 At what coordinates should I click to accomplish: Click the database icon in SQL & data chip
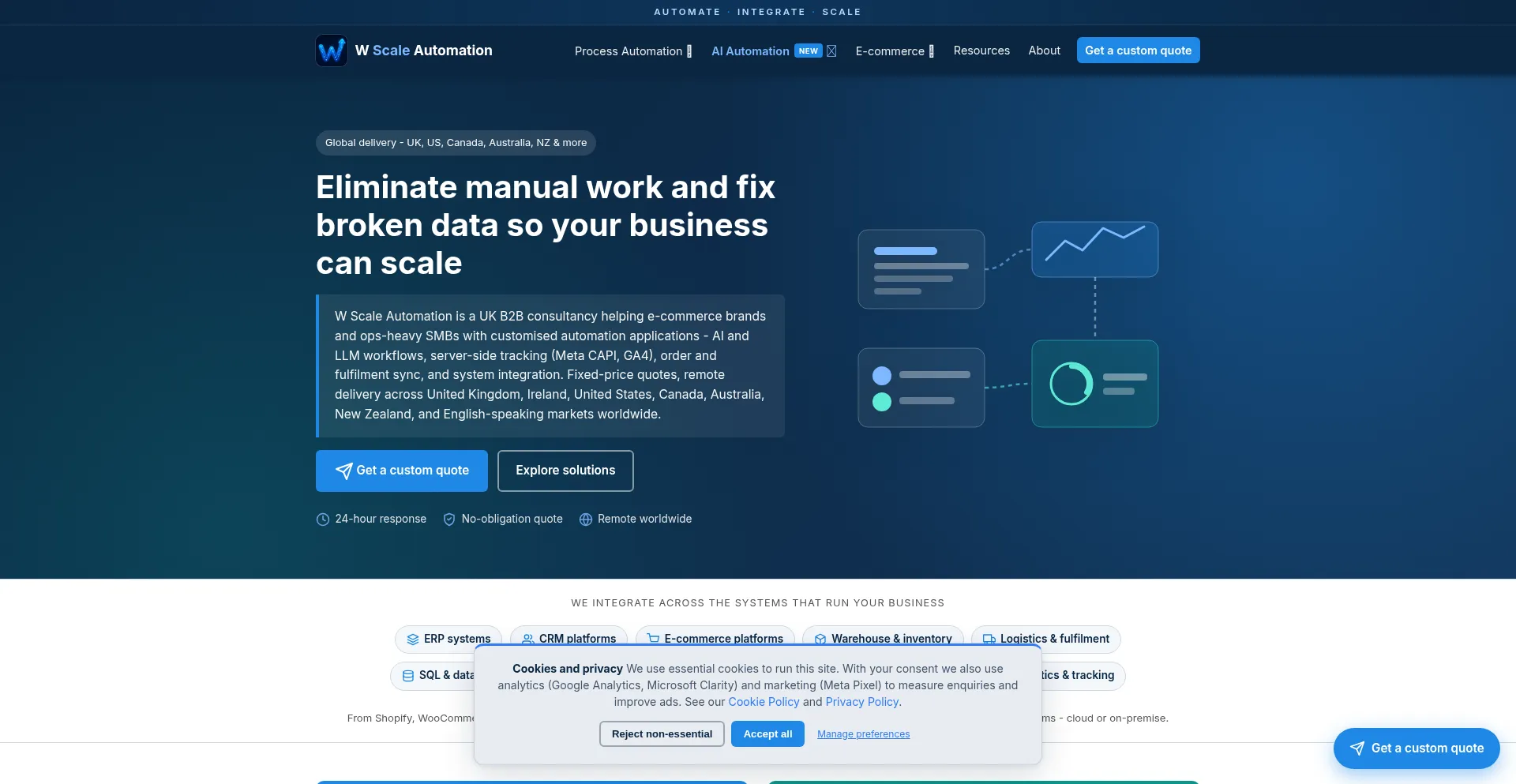[408, 676]
